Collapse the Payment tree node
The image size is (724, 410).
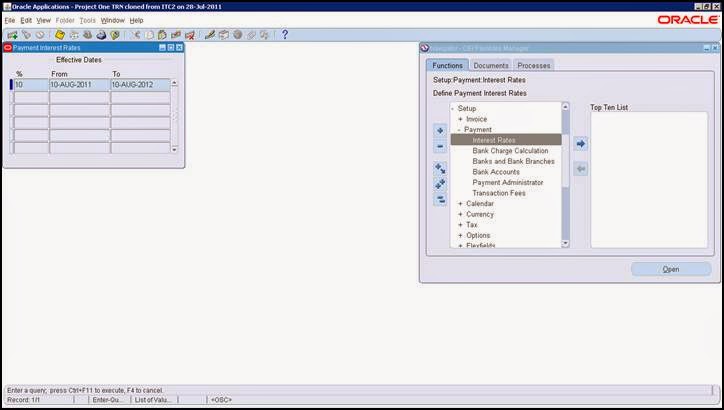pos(459,130)
